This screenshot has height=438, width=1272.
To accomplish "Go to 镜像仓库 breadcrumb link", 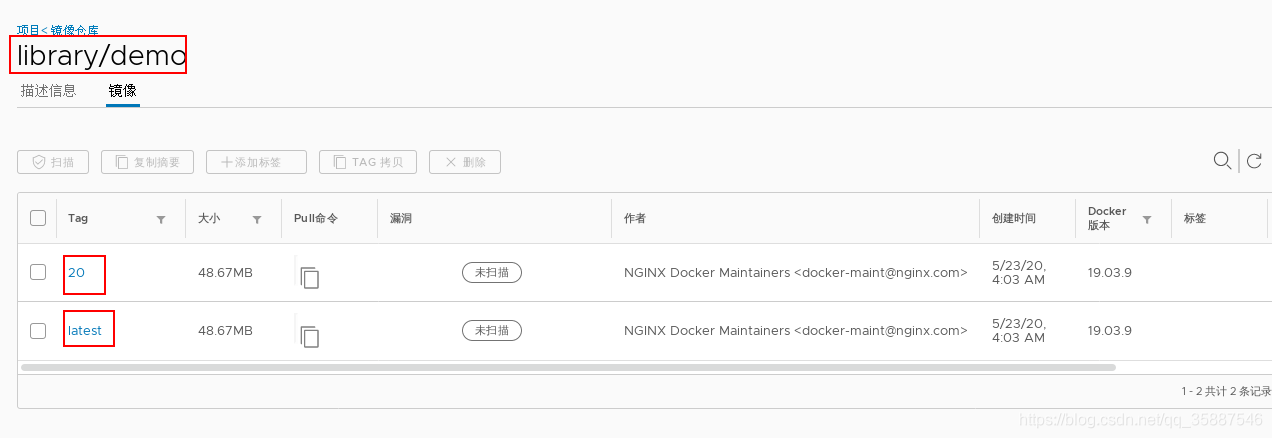I will [74, 30].
